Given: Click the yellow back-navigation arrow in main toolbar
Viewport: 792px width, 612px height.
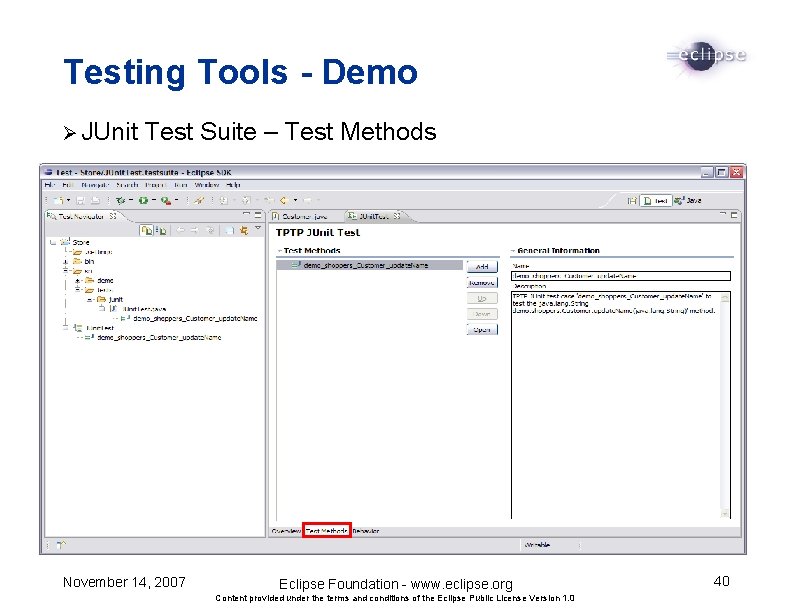Looking at the screenshot, I should point(284,200).
